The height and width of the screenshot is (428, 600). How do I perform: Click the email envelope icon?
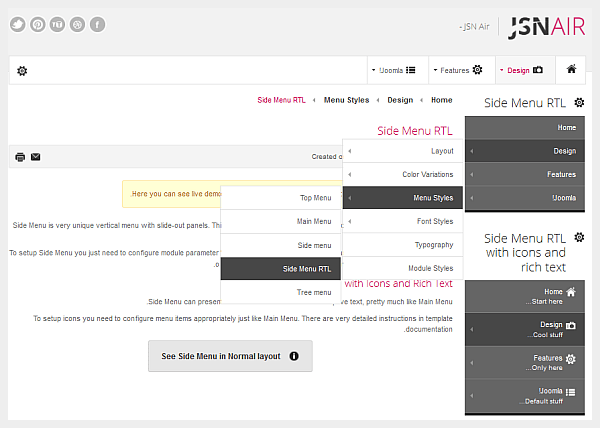point(36,157)
